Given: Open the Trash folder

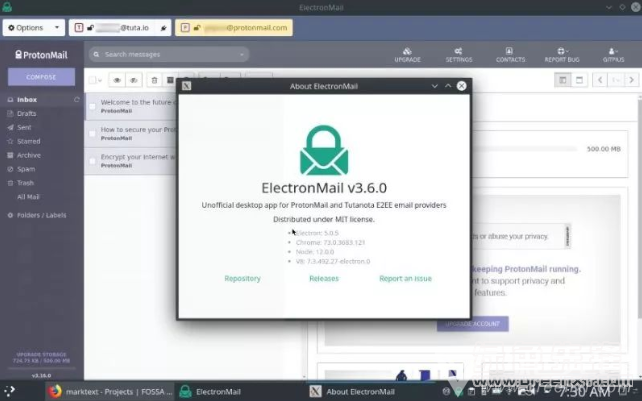Looking at the screenshot, I should pyautogui.click(x=25, y=183).
